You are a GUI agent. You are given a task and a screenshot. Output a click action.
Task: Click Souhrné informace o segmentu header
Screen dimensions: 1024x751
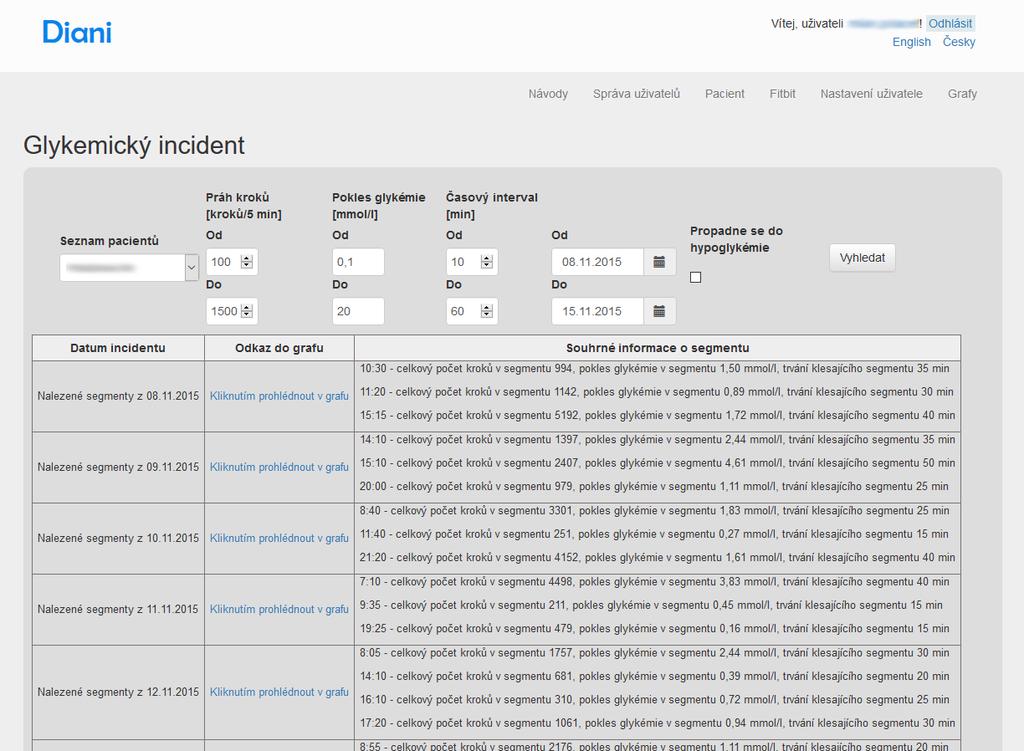click(x=658, y=348)
